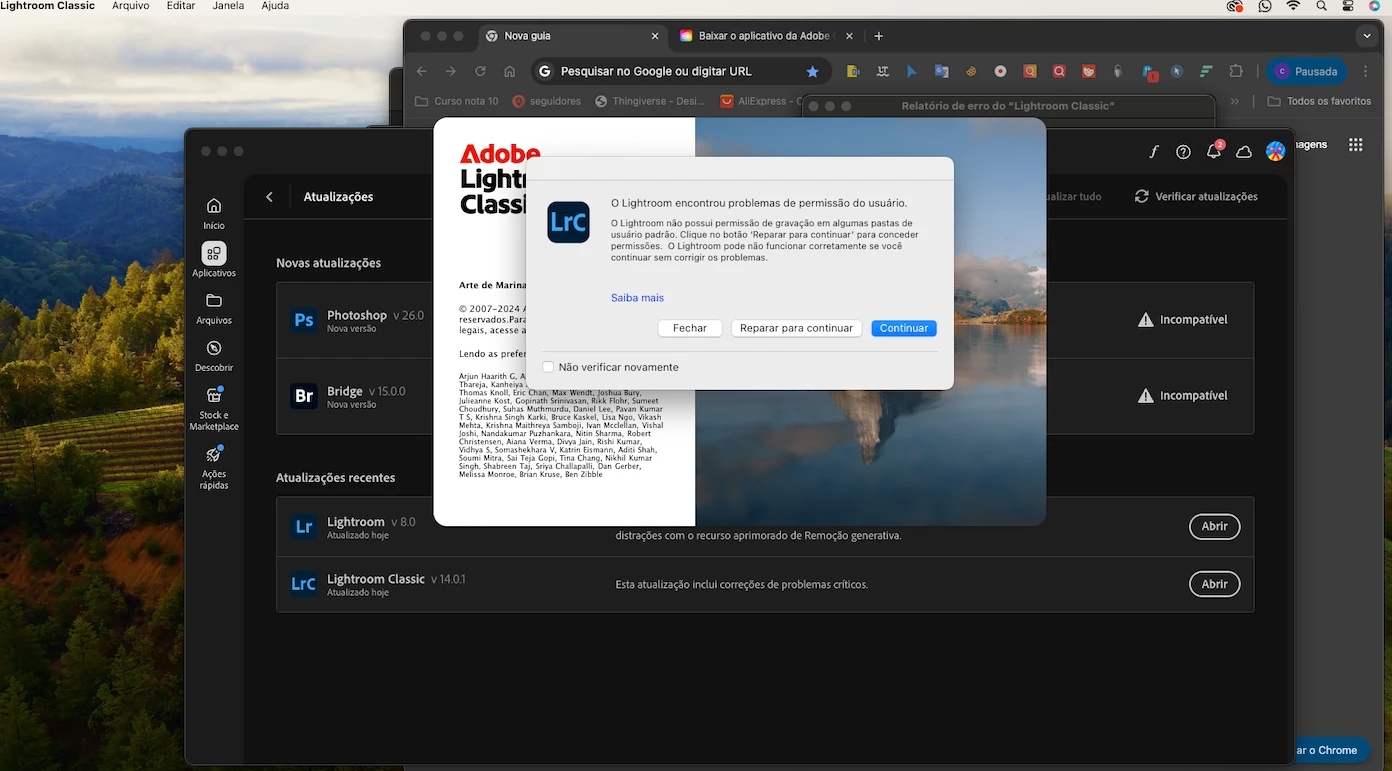Click Creative Cloud menu bar icon

(1234, 6)
